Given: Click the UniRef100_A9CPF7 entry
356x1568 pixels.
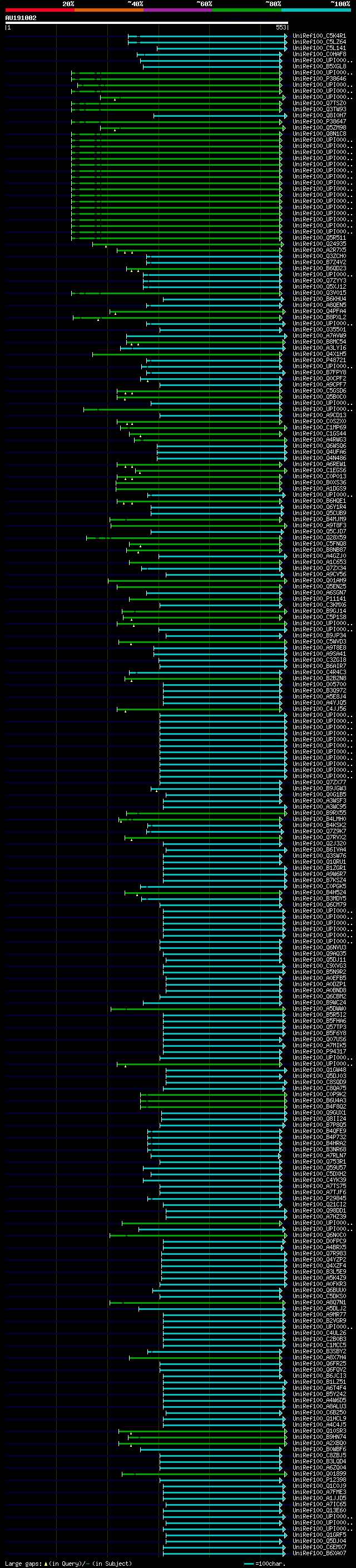Looking at the screenshot, I should tap(319, 385).
